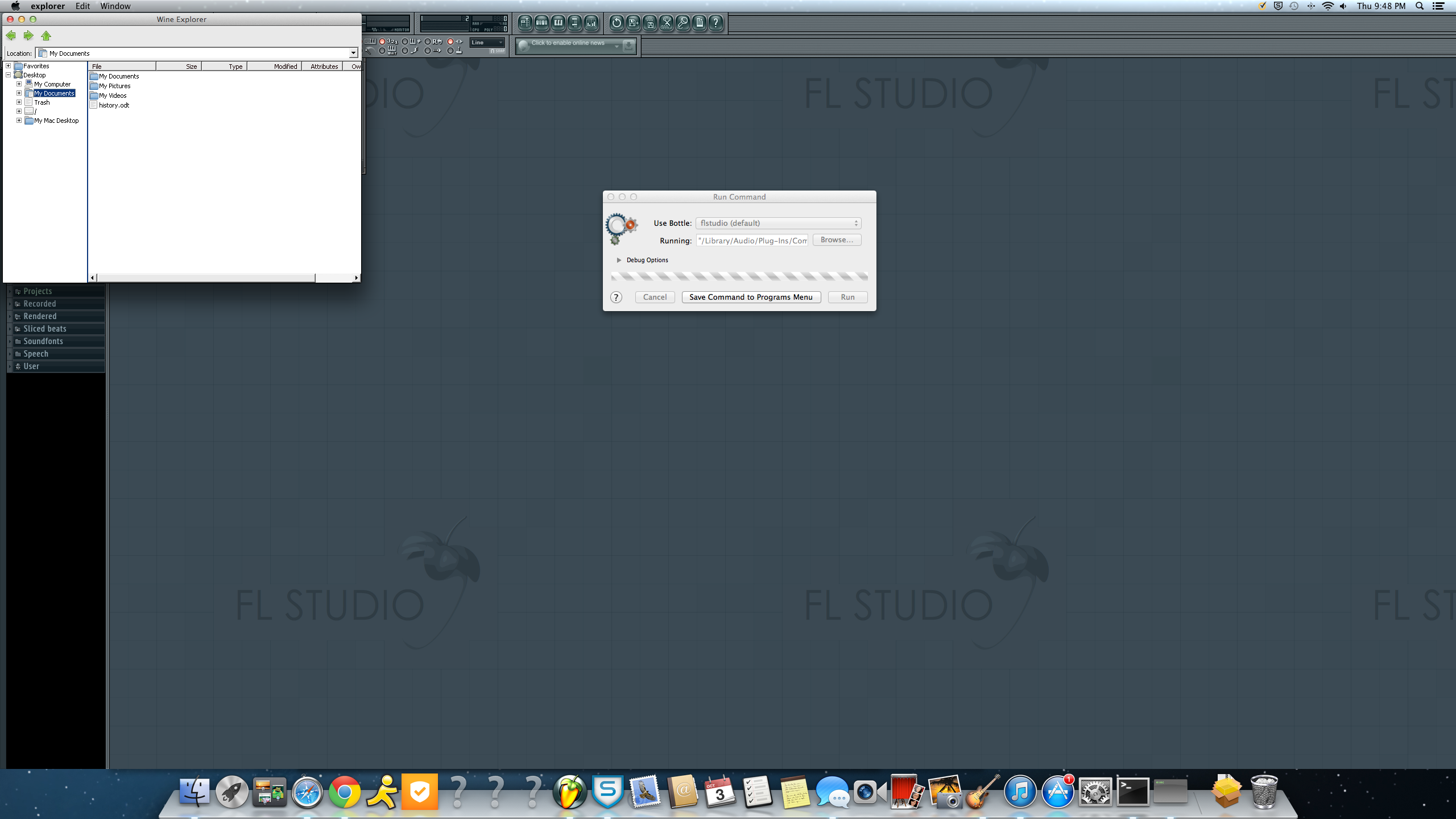Screen dimensions: 1456x819
Task: Open the Line snap dropdown
Action: [x=487, y=42]
